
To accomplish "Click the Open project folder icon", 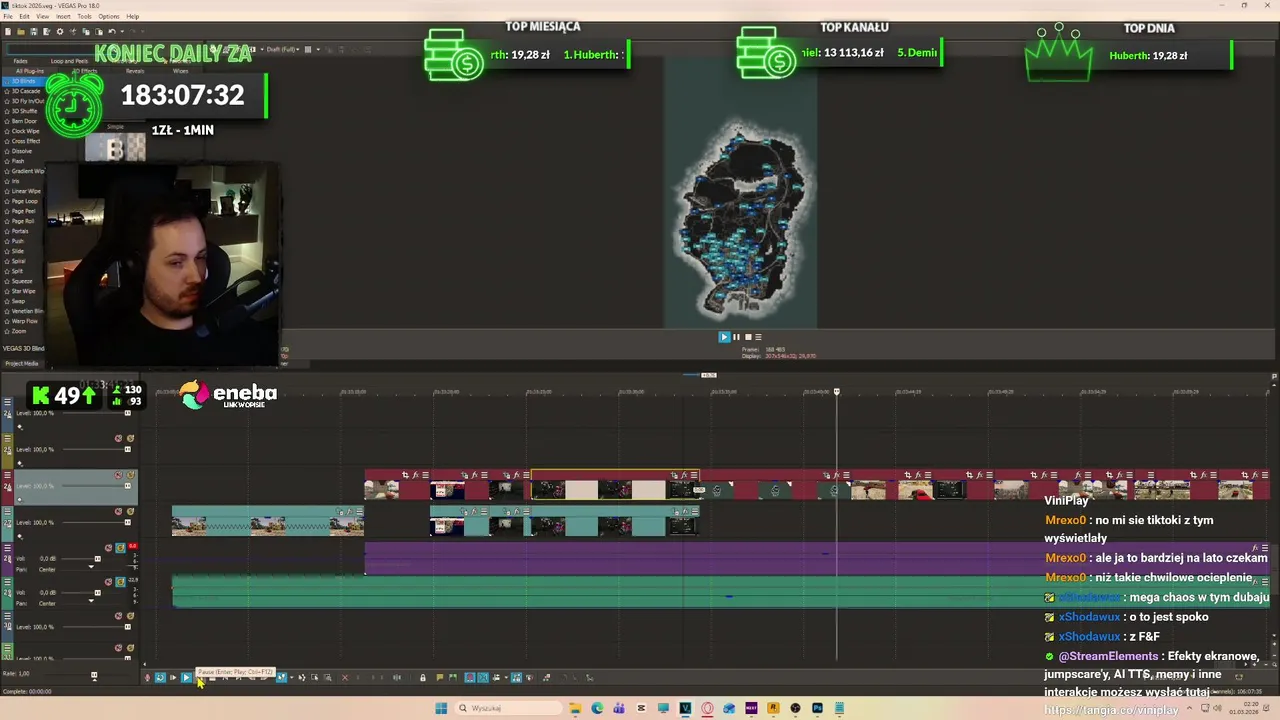I will pyautogui.click(x=21, y=31).
